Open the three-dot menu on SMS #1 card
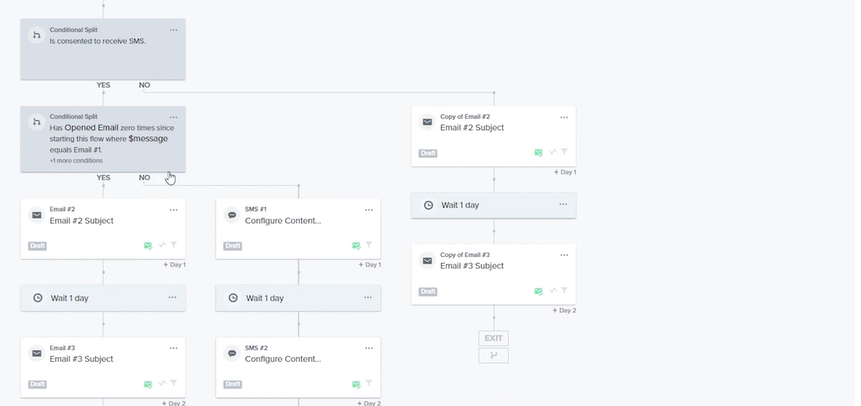 coord(368,210)
